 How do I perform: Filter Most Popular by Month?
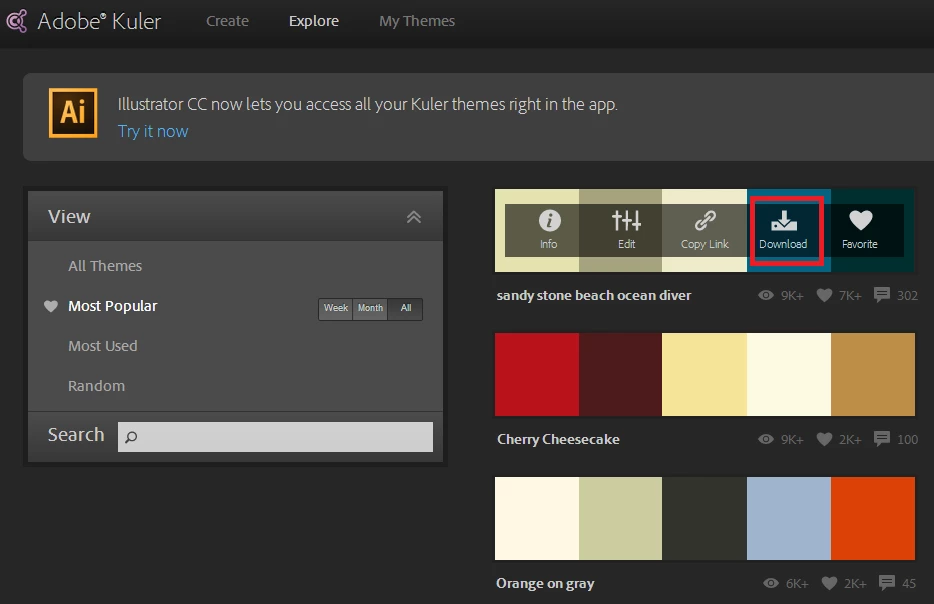[370, 309]
